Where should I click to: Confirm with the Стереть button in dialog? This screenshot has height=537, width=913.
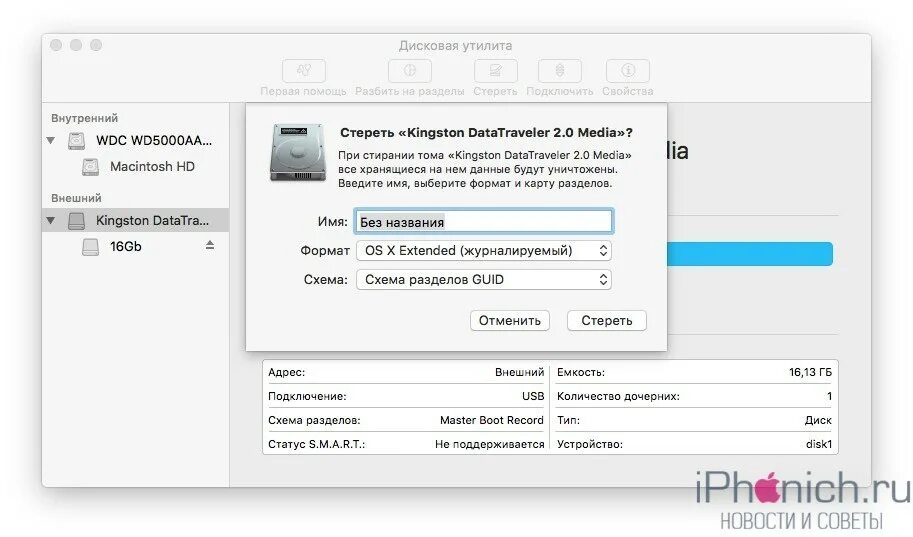click(x=607, y=320)
